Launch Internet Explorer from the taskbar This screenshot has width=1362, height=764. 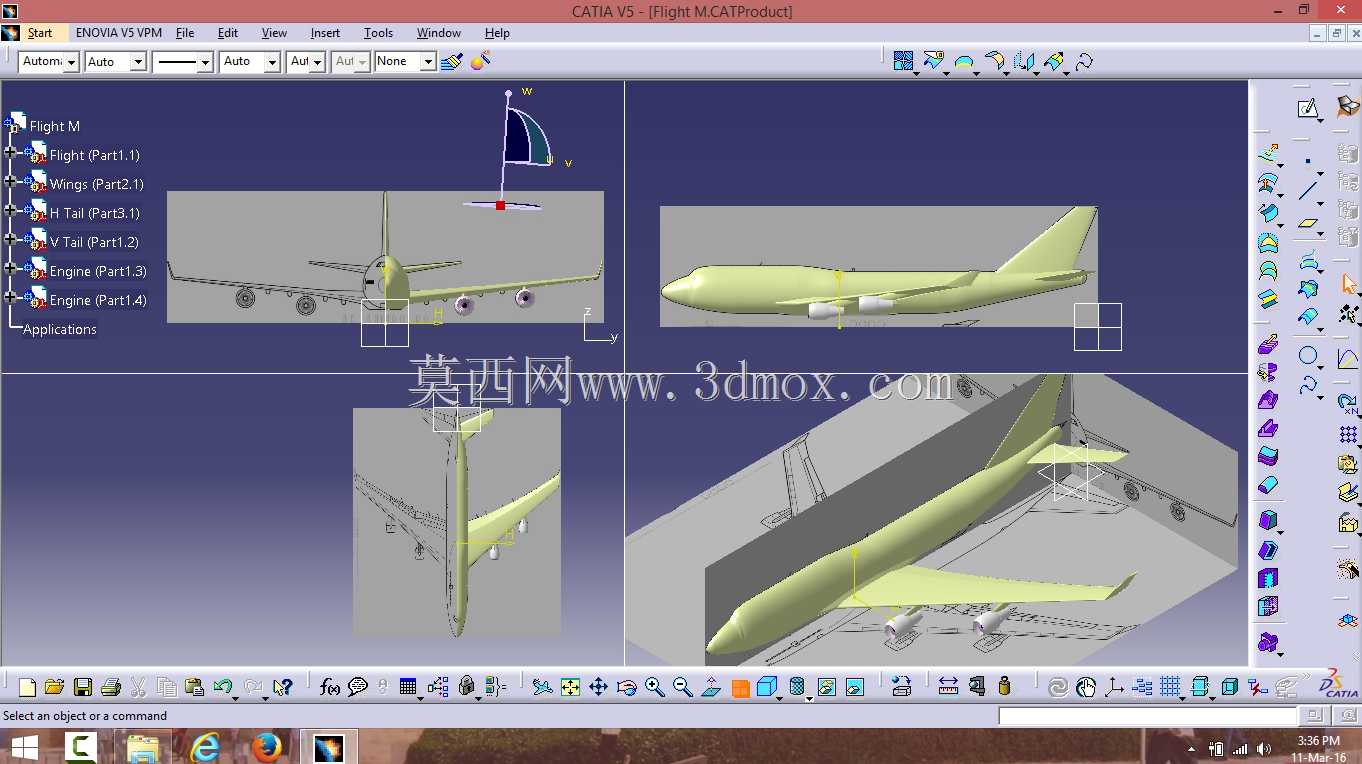point(205,746)
